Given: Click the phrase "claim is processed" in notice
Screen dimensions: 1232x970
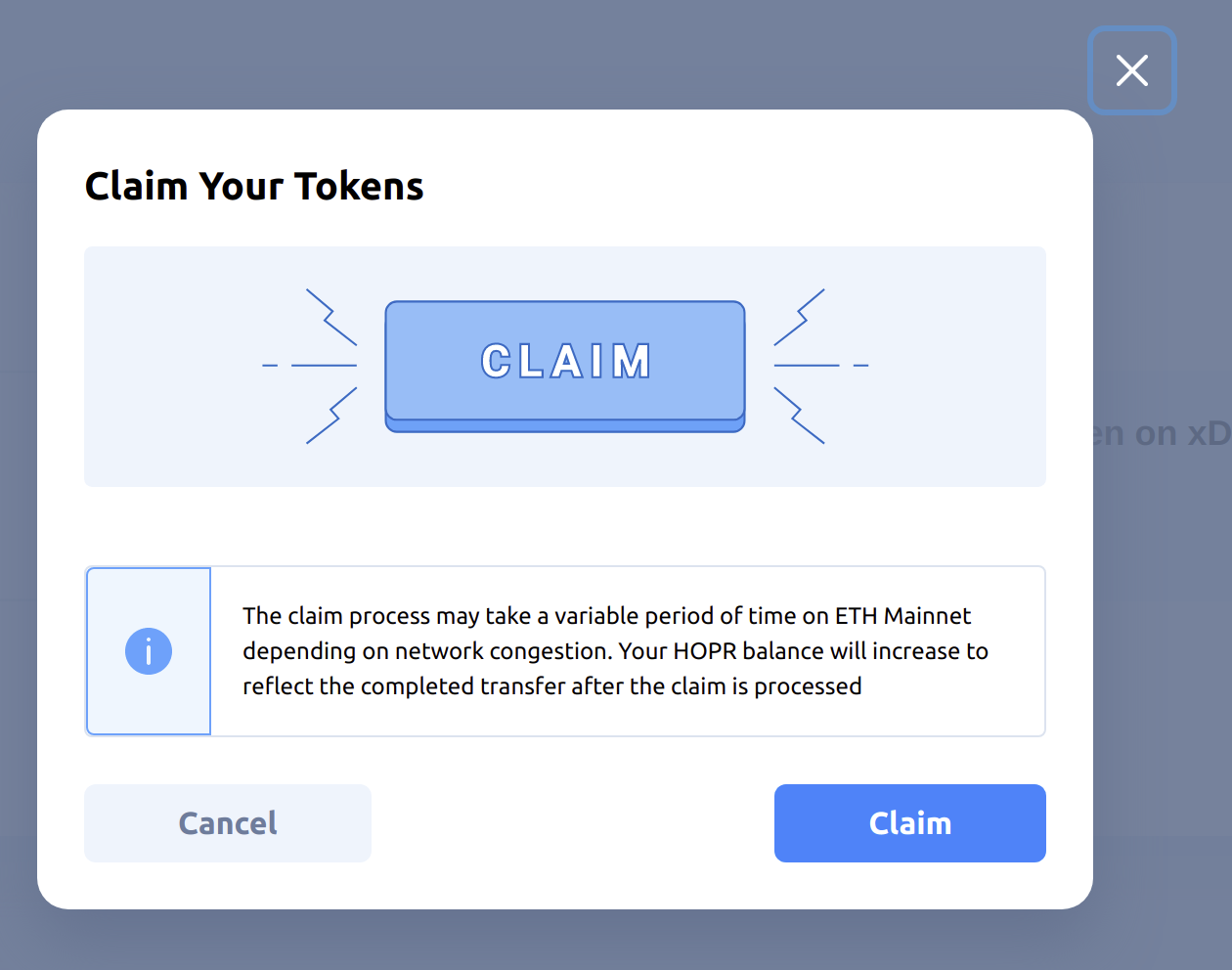Looking at the screenshot, I should point(767,686).
